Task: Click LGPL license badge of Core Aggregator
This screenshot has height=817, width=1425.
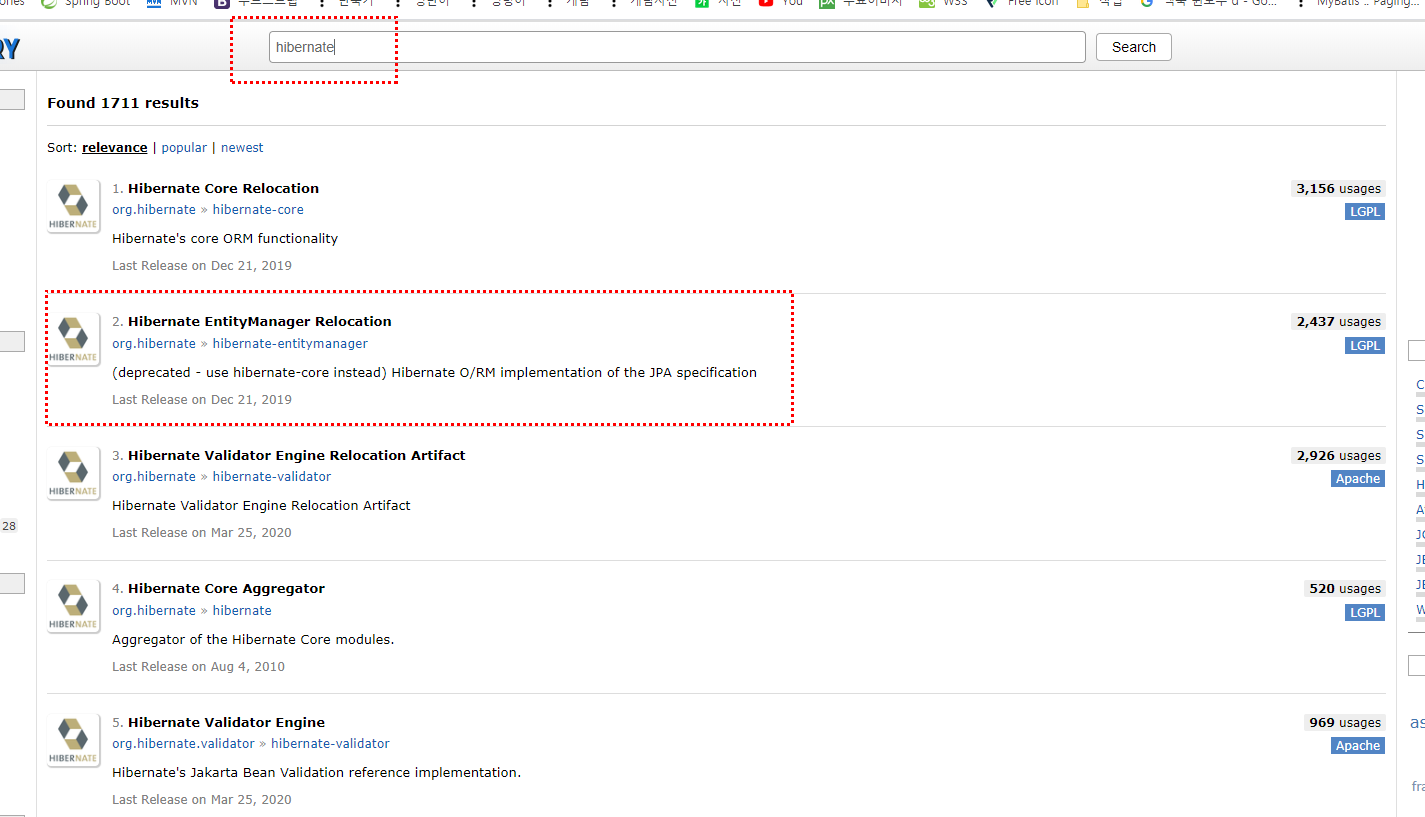Action: [x=1365, y=612]
